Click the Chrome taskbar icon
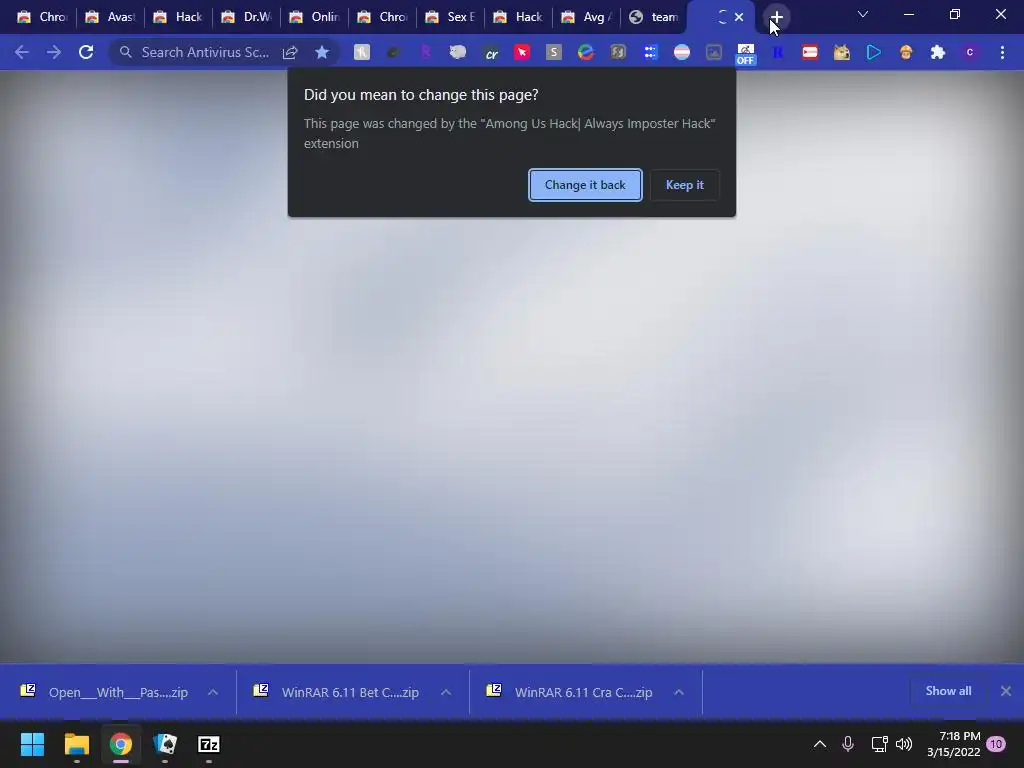 pos(121,744)
